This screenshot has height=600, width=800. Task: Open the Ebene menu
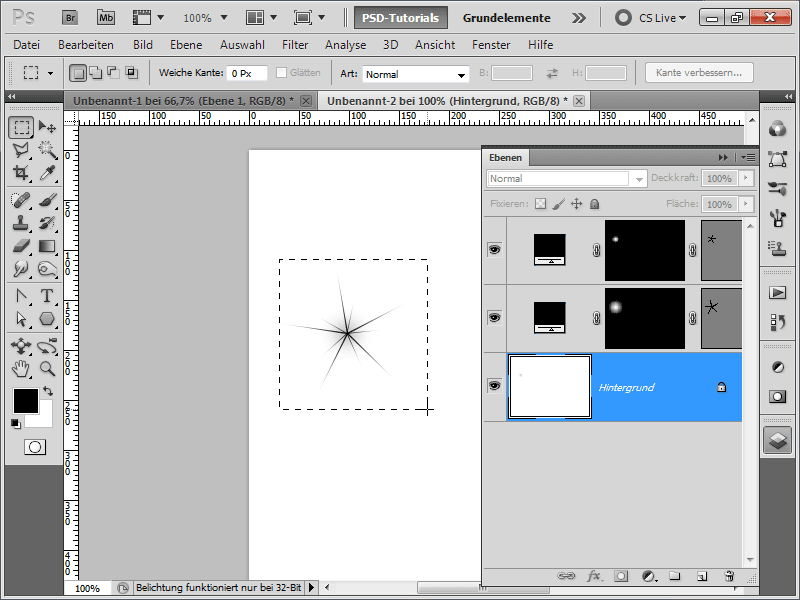point(186,45)
